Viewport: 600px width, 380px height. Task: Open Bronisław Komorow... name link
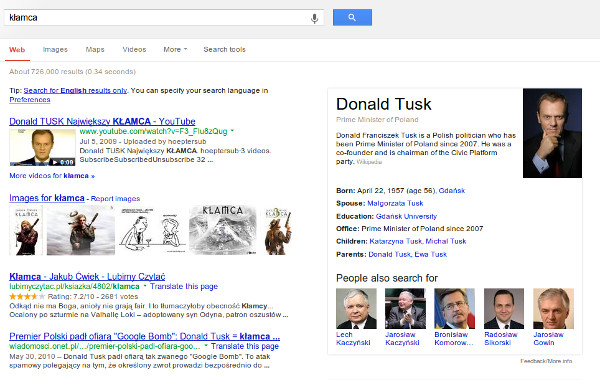(454, 339)
